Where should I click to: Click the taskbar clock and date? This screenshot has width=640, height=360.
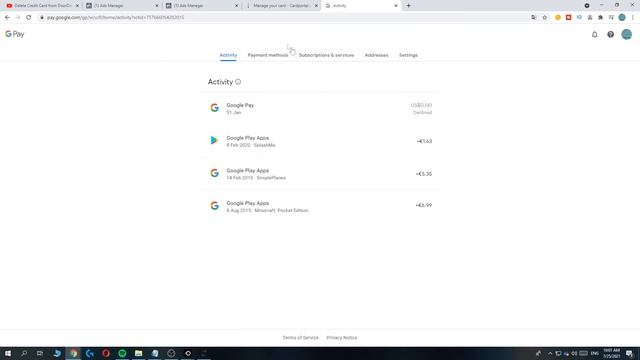click(x=611, y=353)
